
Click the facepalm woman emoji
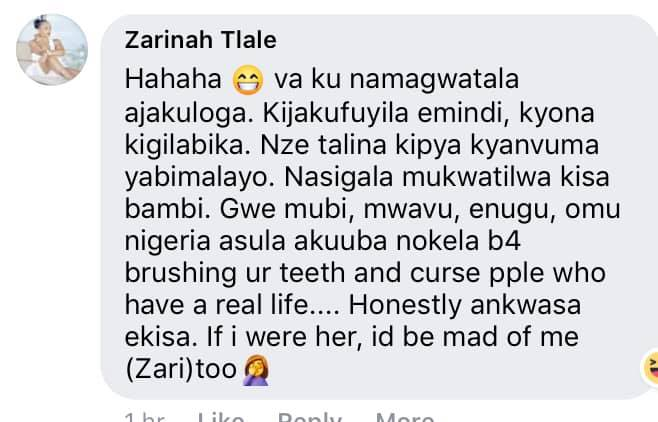pyautogui.click(x=256, y=370)
